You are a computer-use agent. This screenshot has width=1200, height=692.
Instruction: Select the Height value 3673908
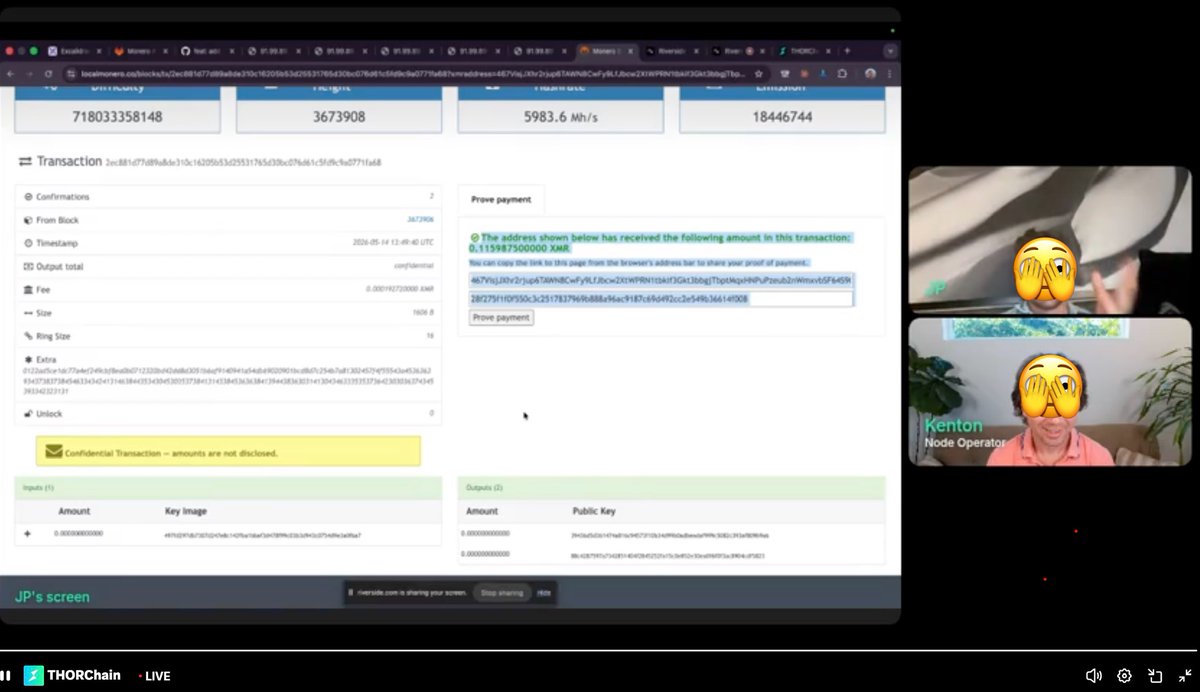tap(338, 117)
